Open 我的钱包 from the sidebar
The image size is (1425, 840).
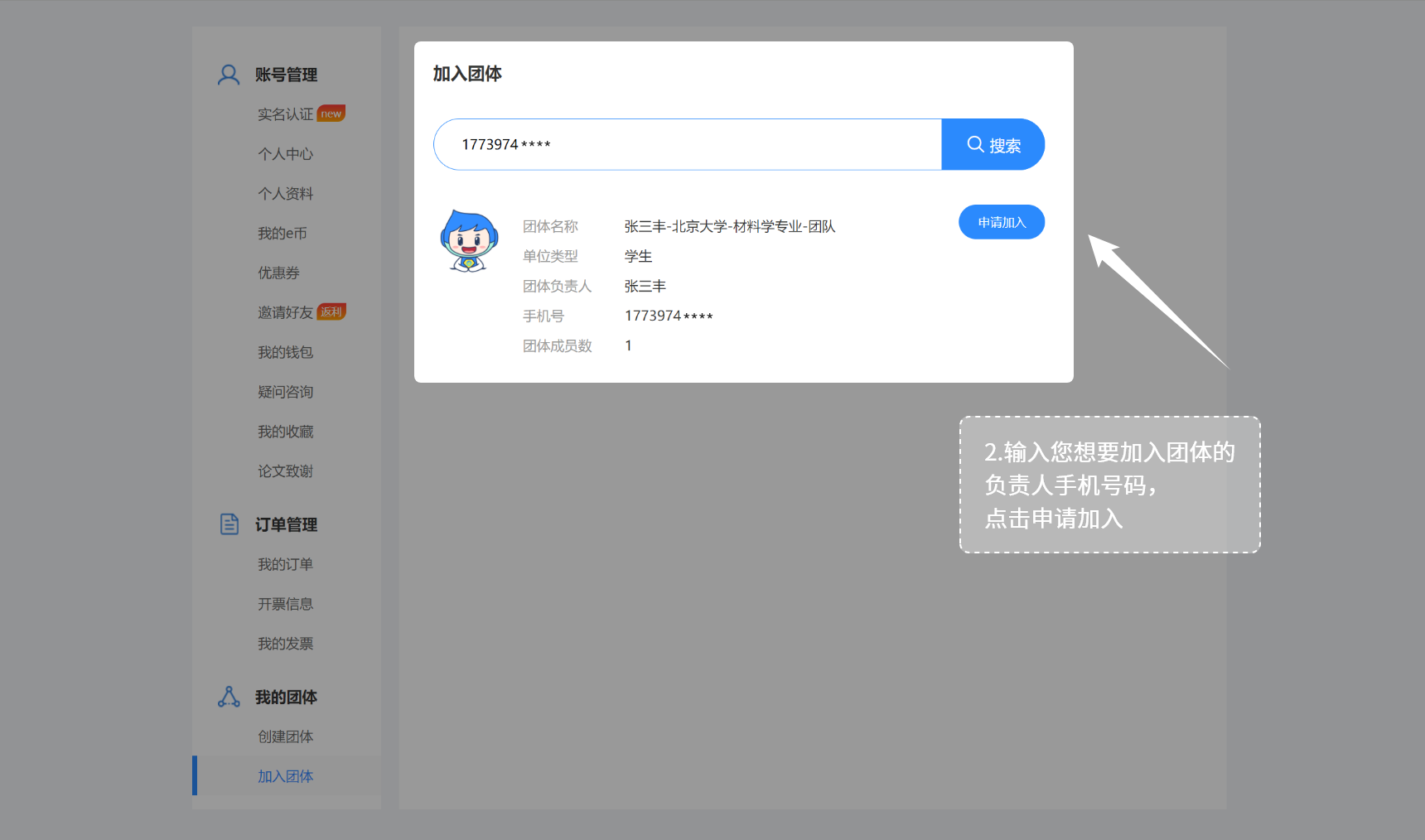point(285,352)
